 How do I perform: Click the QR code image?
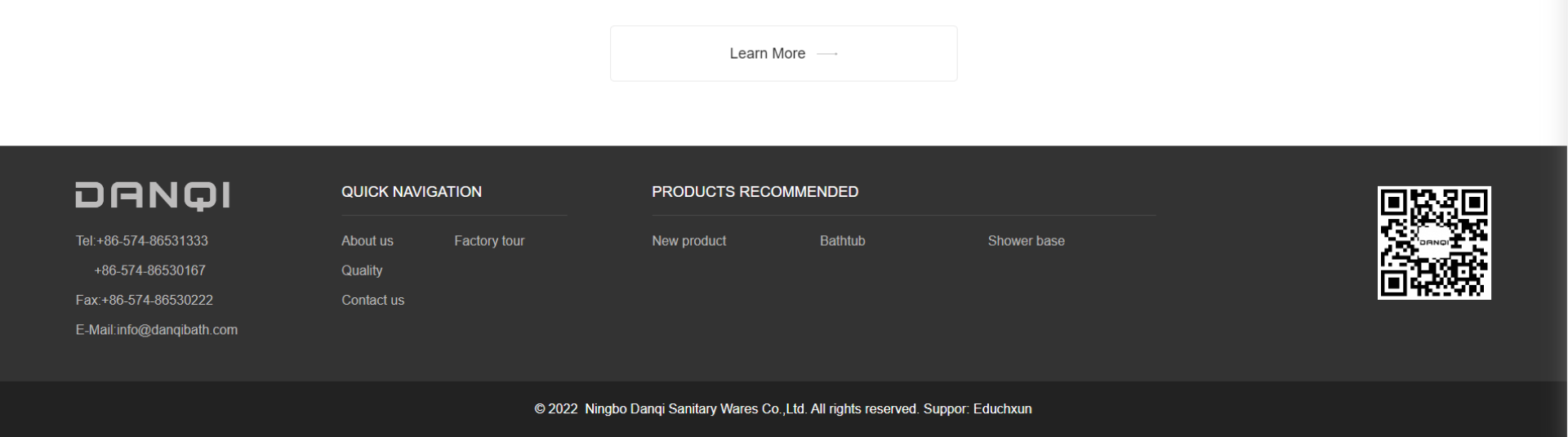pyautogui.click(x=1434, y=243)
